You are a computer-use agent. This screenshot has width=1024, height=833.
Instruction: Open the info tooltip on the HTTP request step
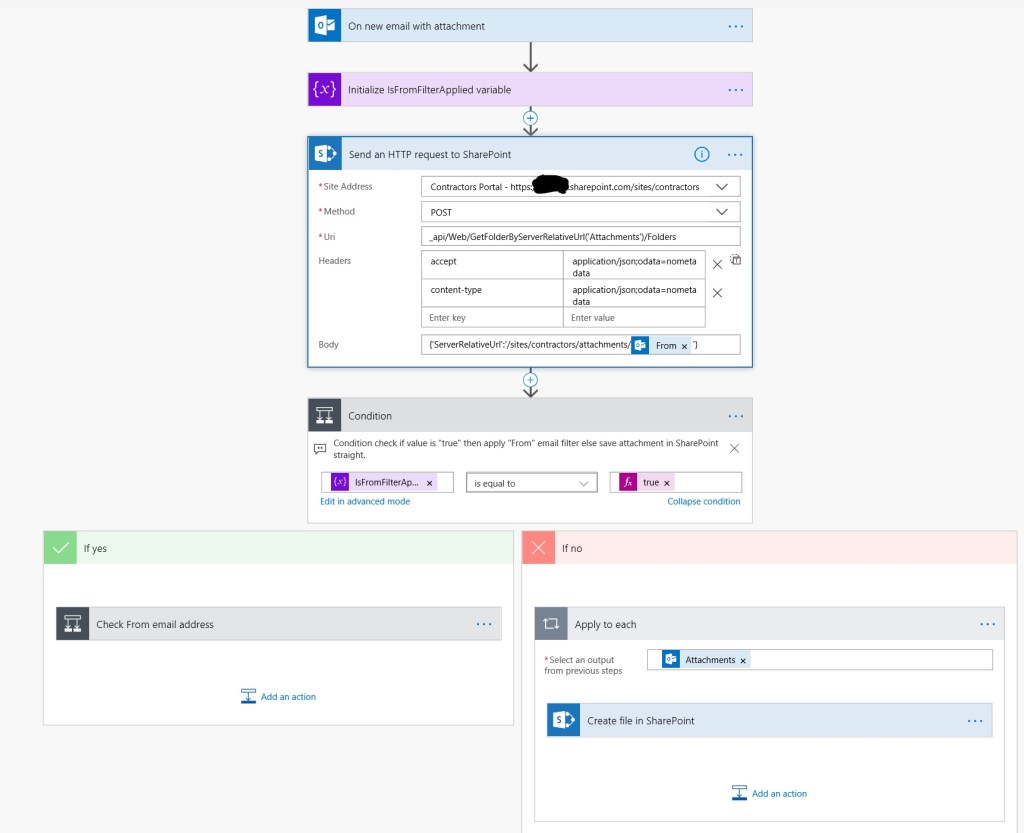[x=702, y=153]
